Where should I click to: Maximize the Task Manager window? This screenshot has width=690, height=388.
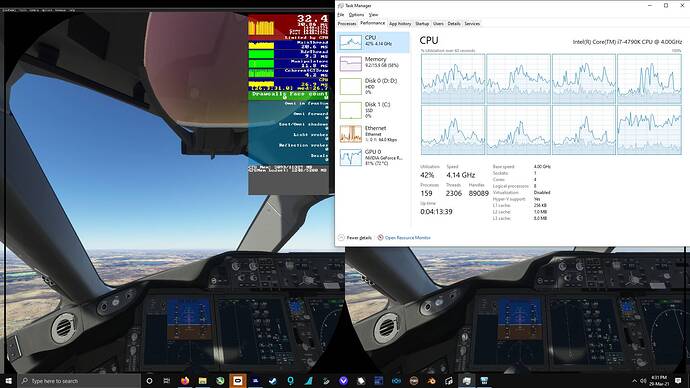pyautogui.click(x=666, y=6)
